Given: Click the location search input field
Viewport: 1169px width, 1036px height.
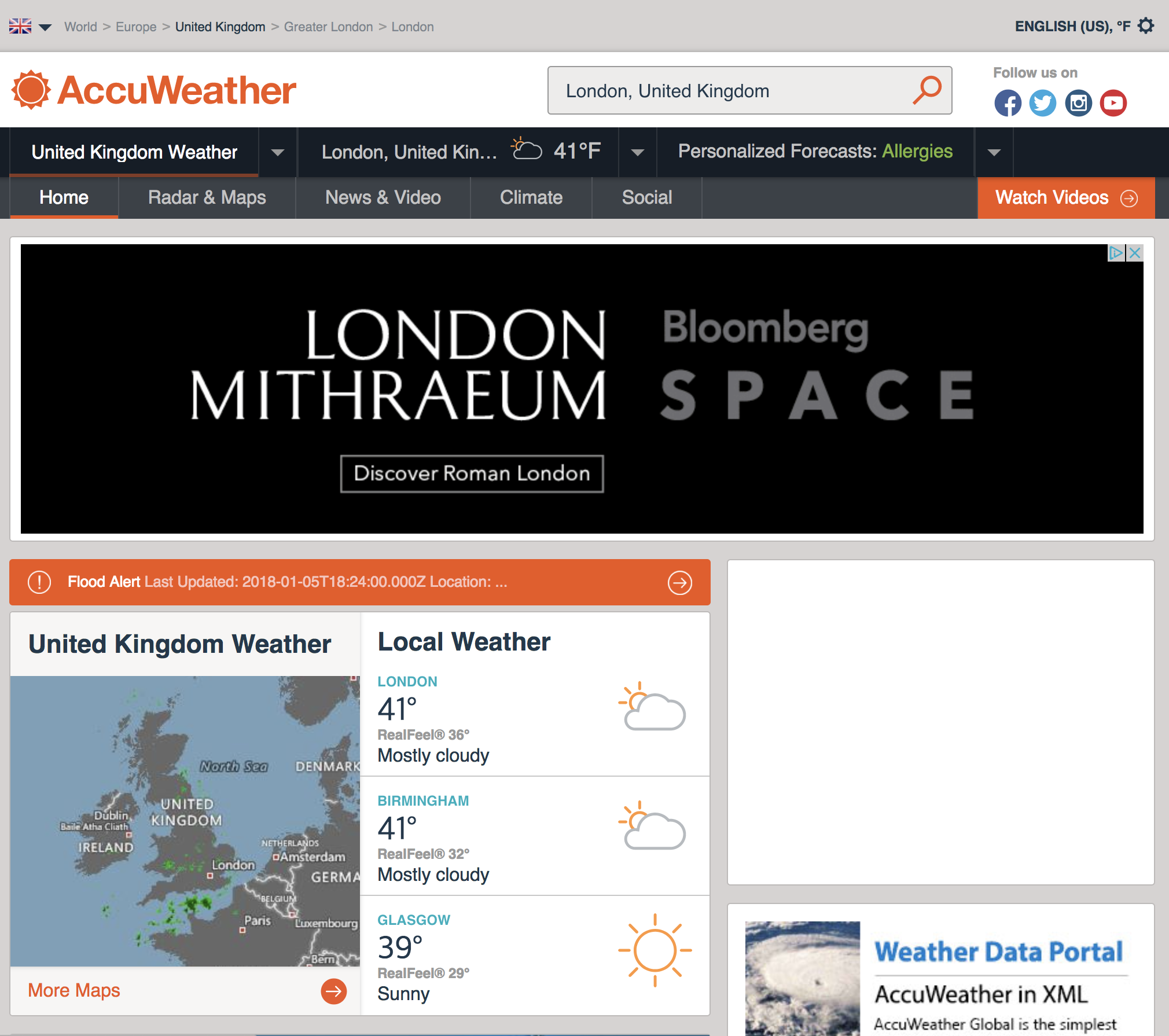Looking at the screenshot, I should coord(749,90).
